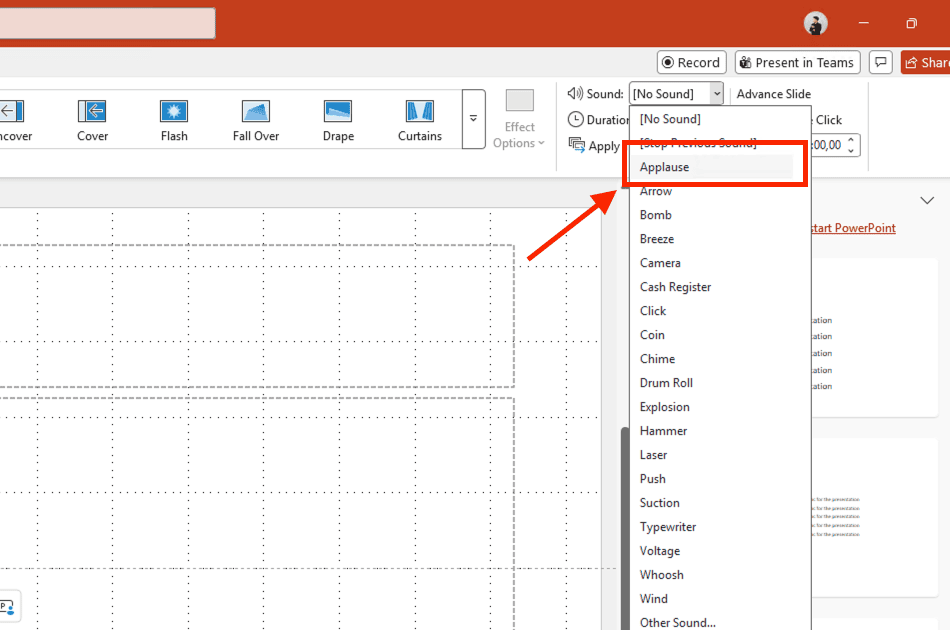
Task: Select Push sound
Action: click(720, 479)
